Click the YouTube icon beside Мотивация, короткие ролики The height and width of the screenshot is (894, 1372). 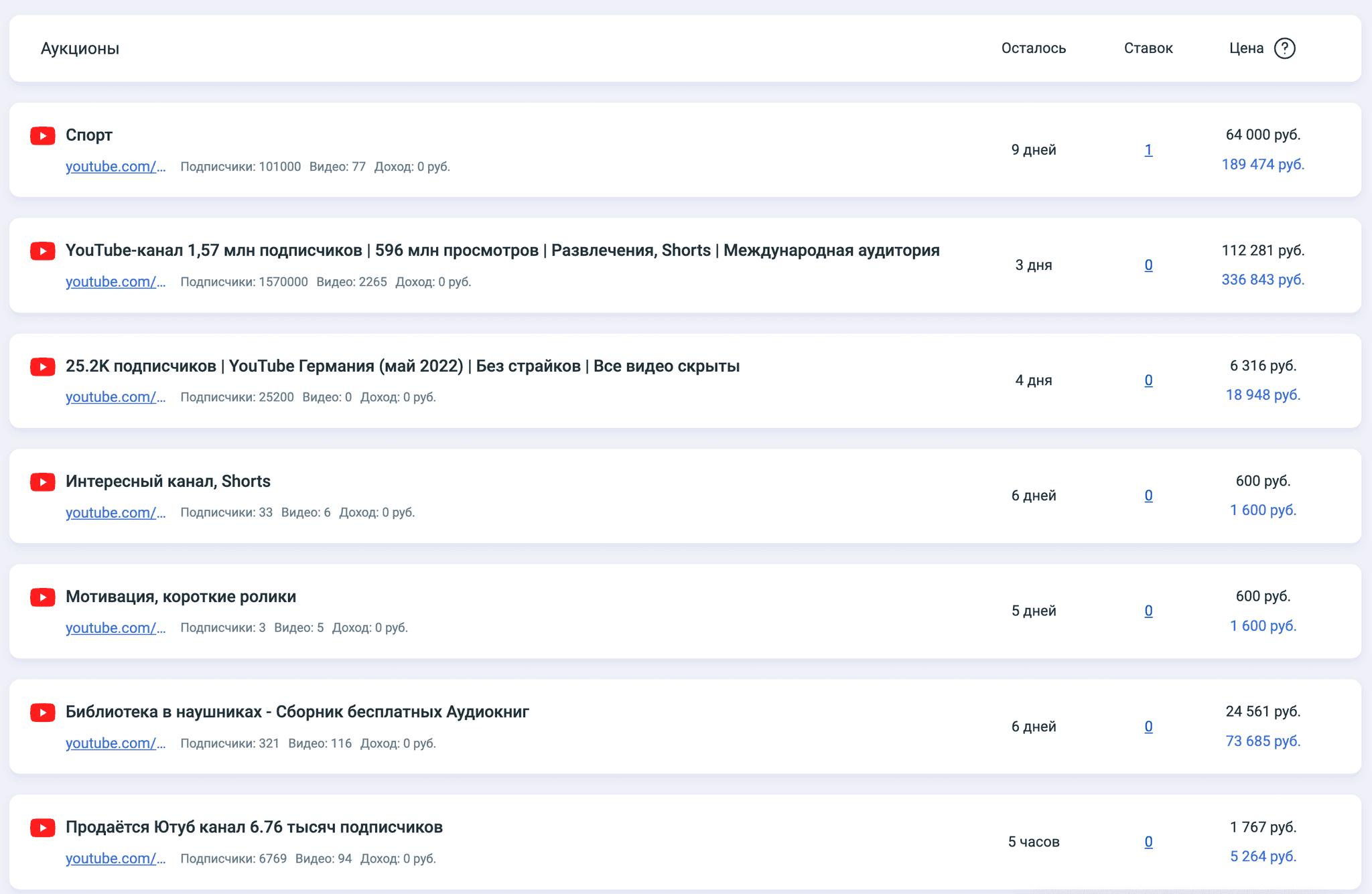pos(43,597)
